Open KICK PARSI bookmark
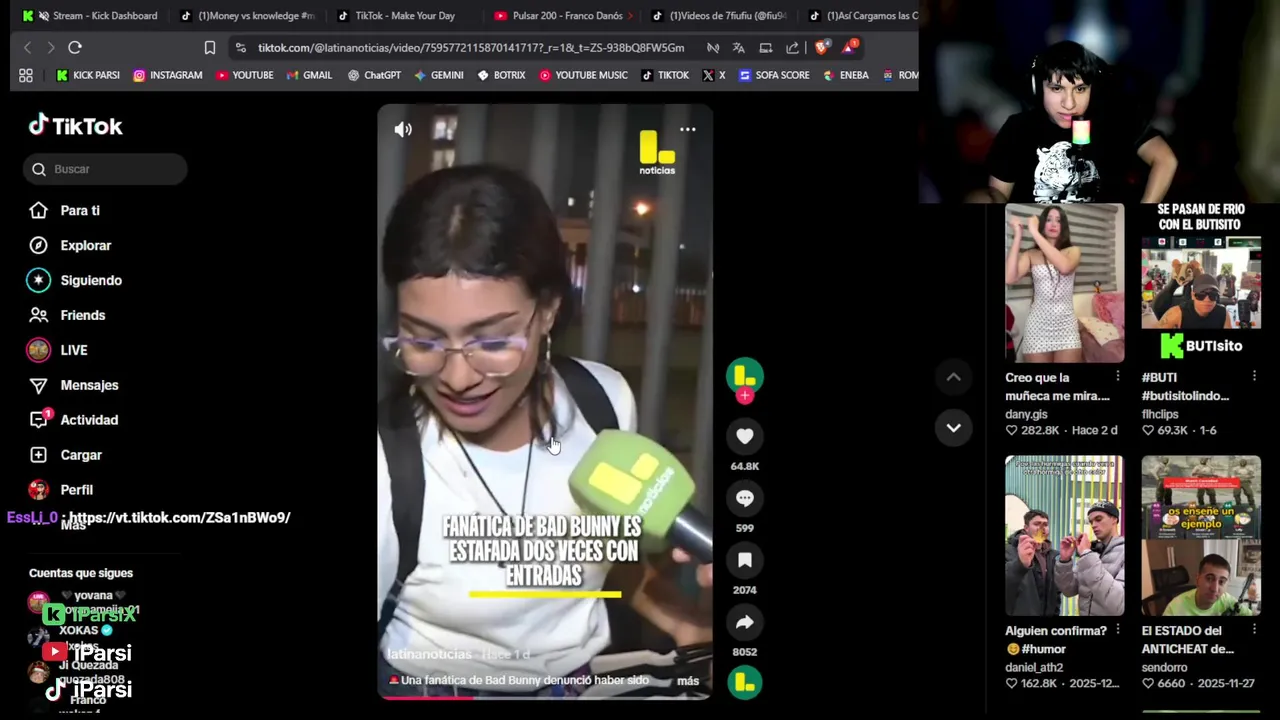1280x720 pixels. pos(88,75)
